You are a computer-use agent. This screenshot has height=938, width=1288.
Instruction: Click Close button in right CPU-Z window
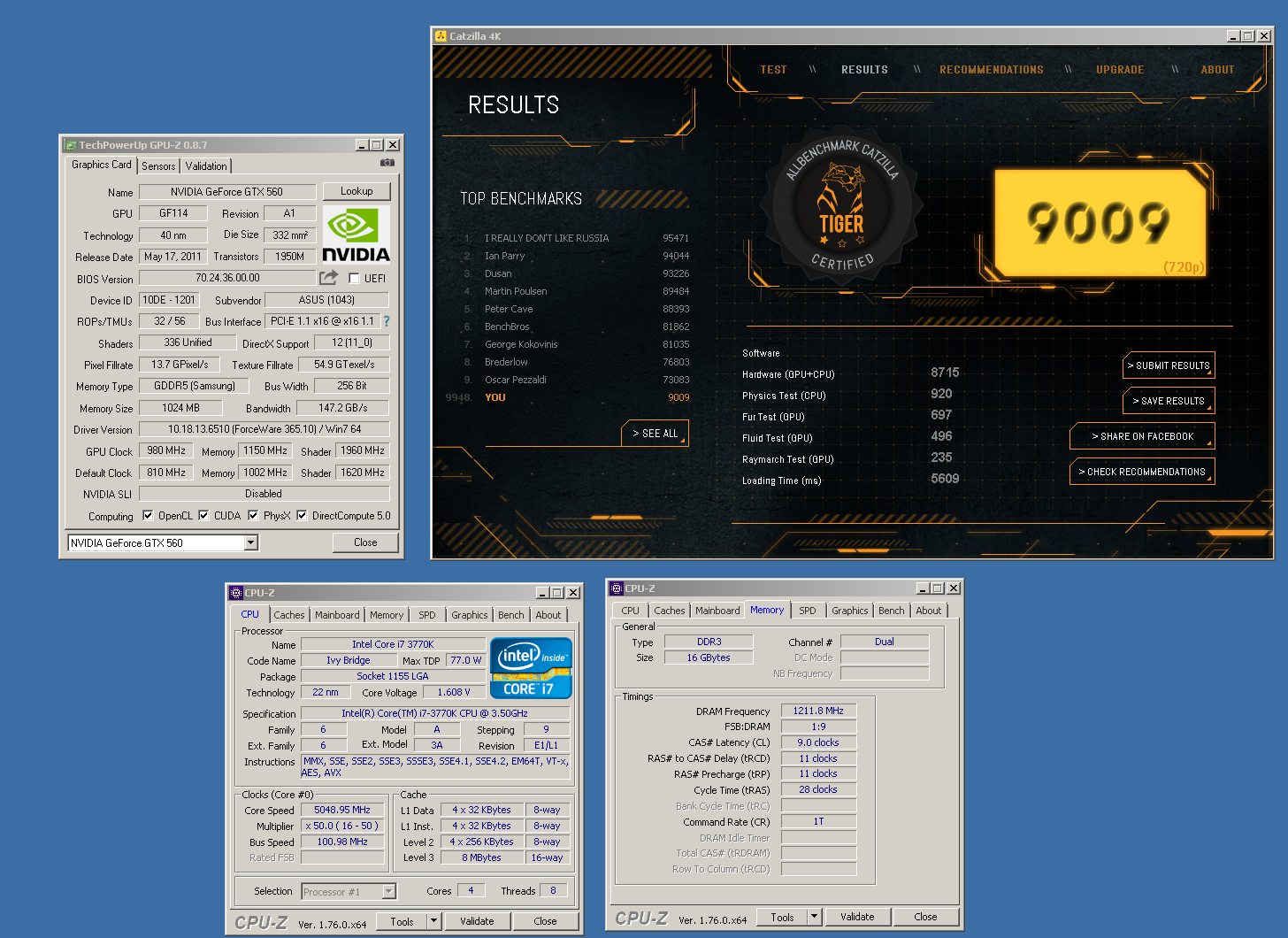click(925, 917)
